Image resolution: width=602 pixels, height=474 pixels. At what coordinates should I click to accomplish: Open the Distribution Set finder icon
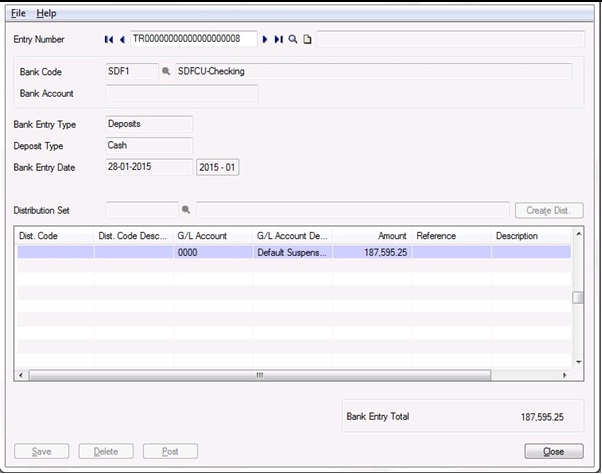click(186, 210)
